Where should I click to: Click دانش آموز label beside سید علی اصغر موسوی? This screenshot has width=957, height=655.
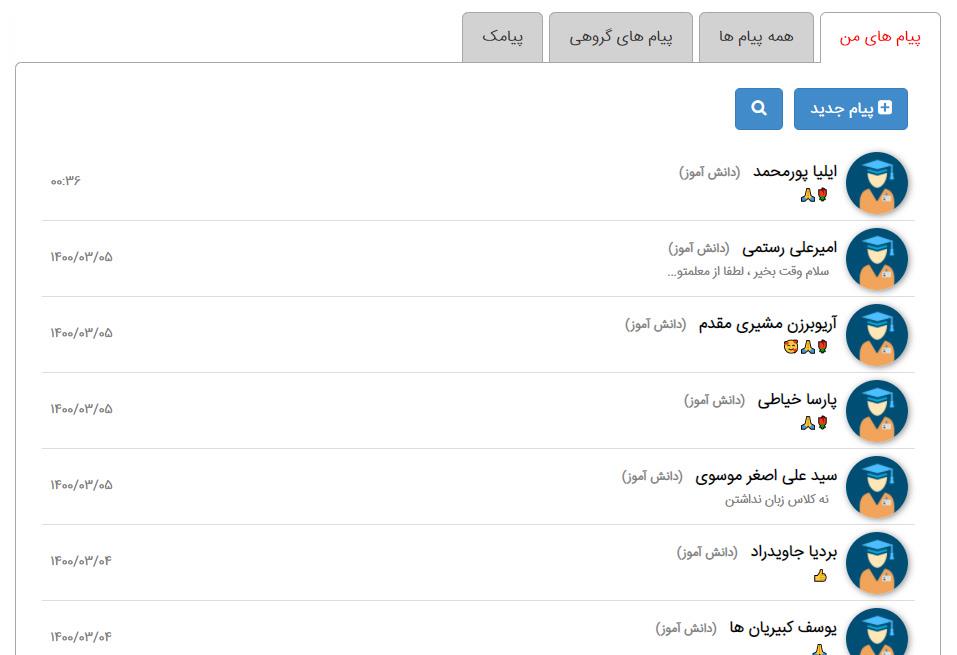click(x=652, y=477)
